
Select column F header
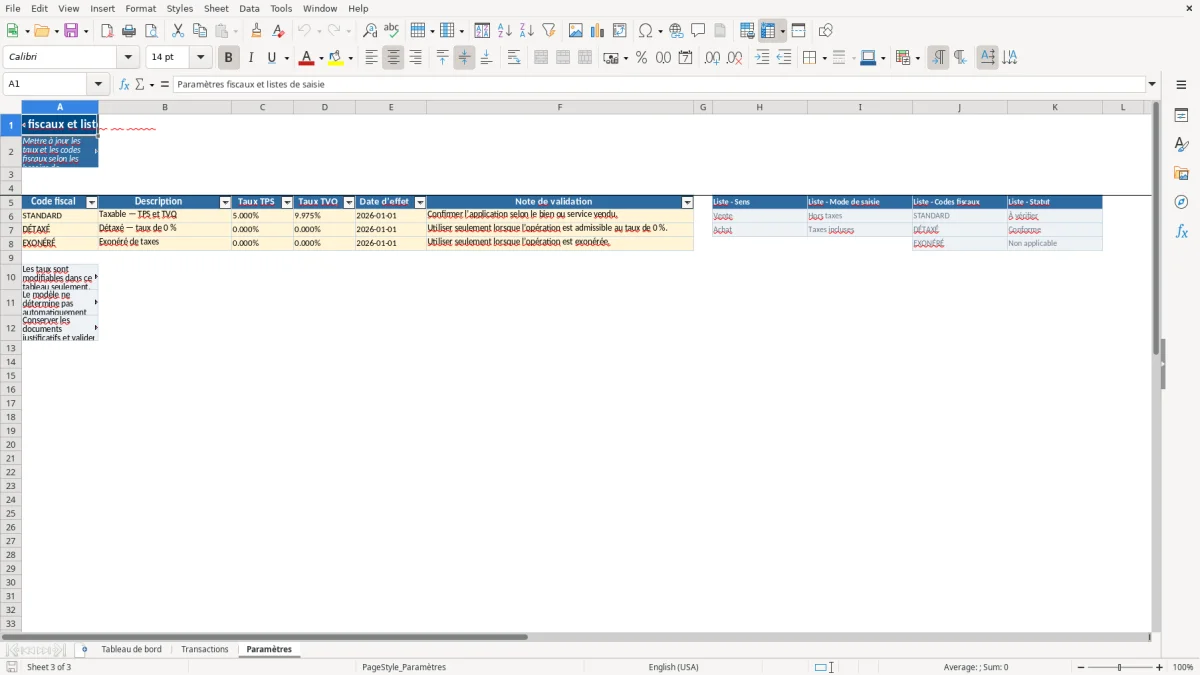click(560, 107)
